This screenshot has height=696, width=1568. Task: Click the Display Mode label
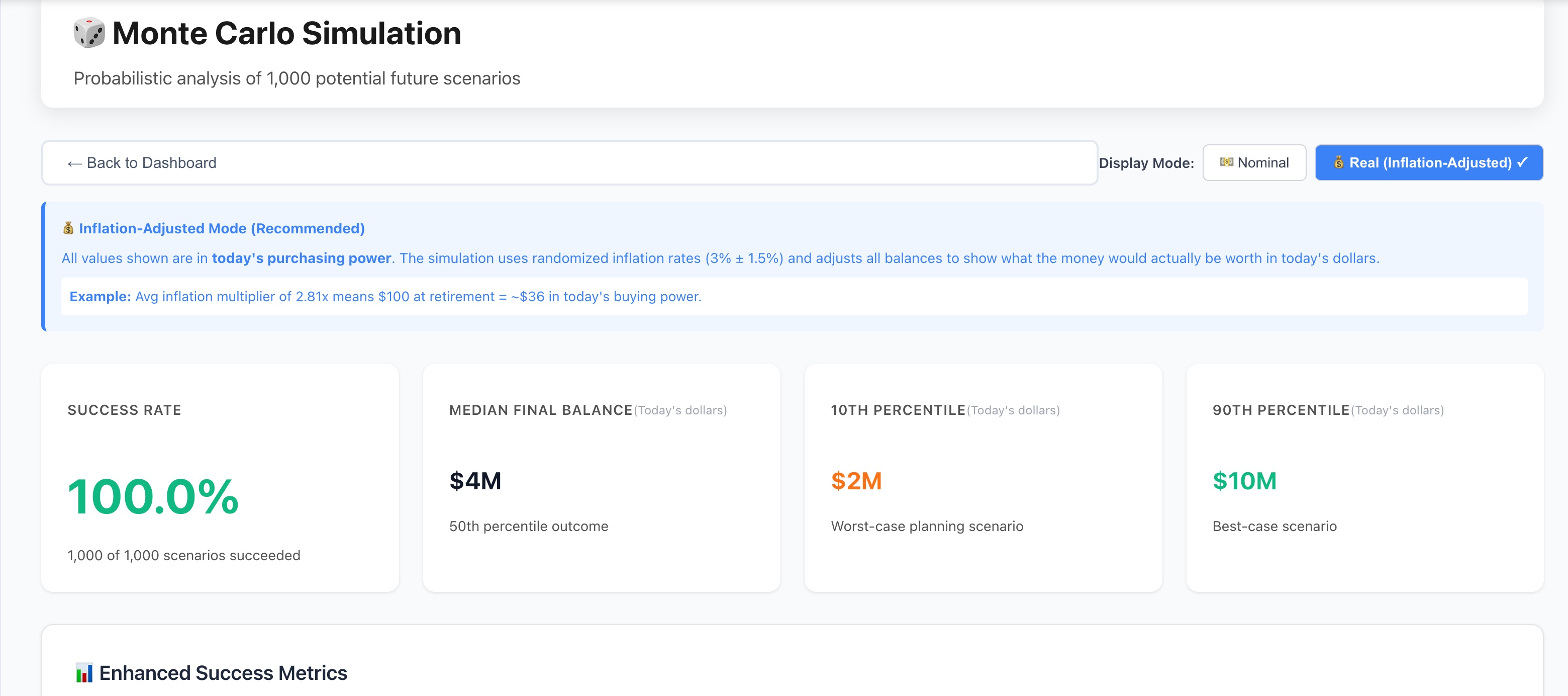pos(1146,163)
